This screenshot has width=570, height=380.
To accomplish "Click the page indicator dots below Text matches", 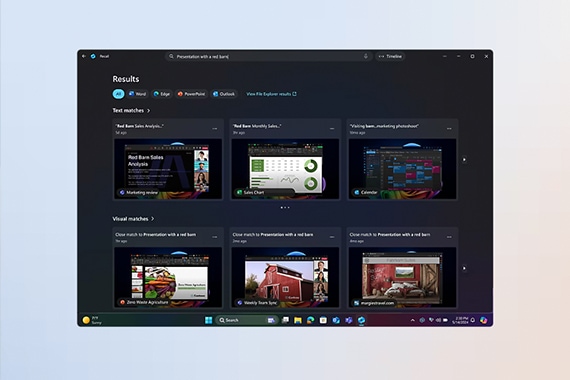I will [x=285, y=208].
